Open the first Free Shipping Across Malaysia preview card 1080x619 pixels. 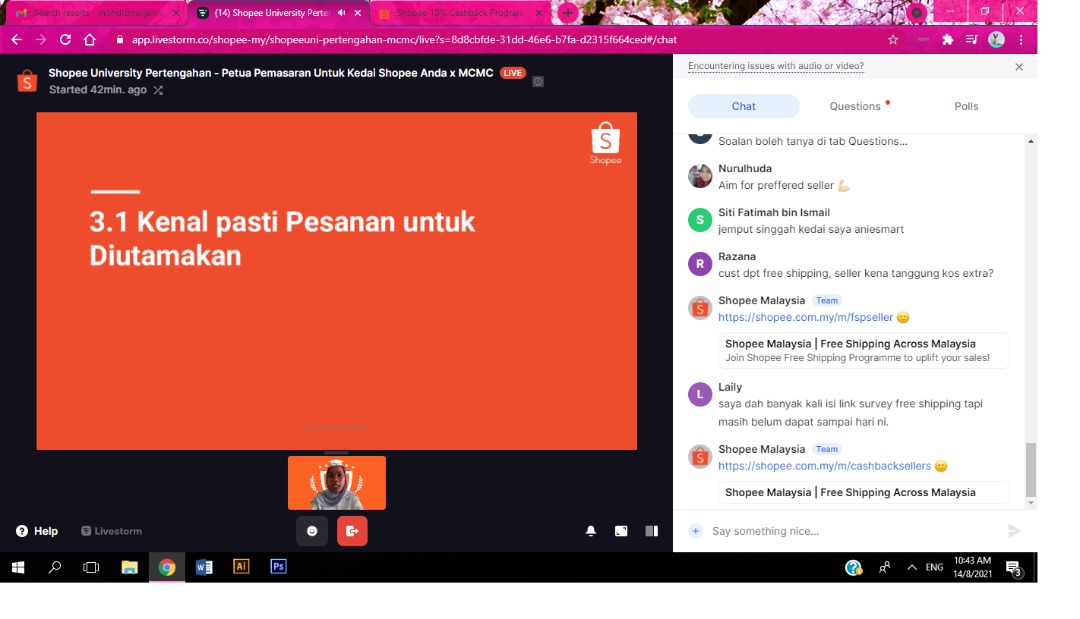click(863, 350)
